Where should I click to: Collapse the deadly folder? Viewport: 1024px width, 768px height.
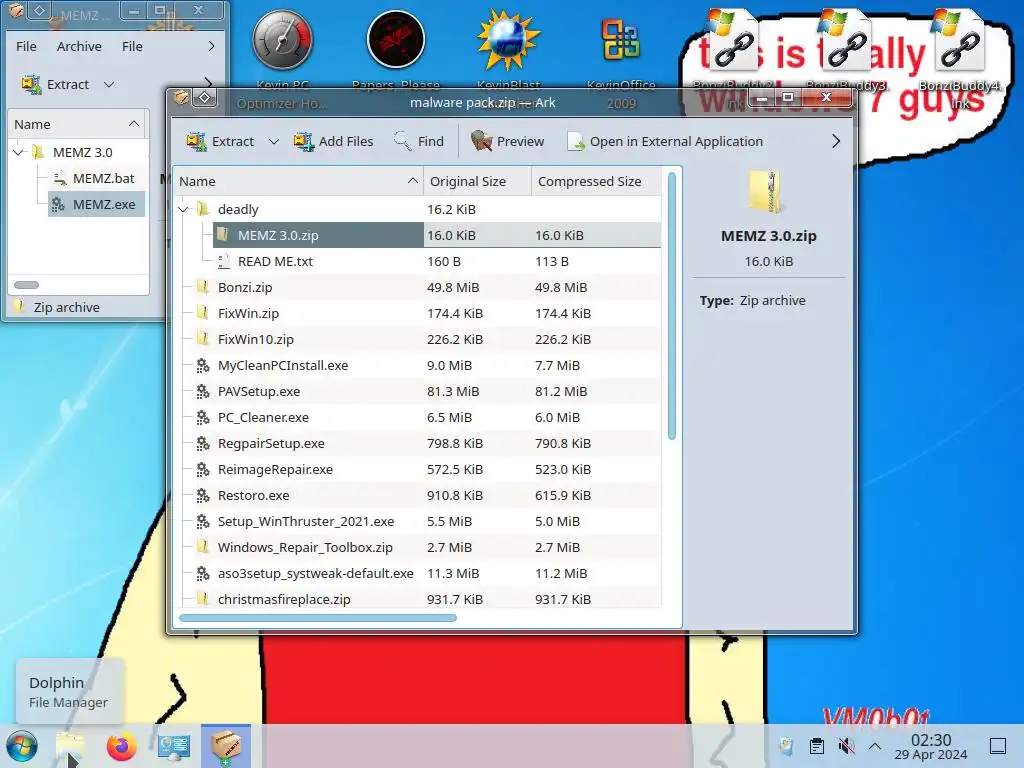click(184, 210)
